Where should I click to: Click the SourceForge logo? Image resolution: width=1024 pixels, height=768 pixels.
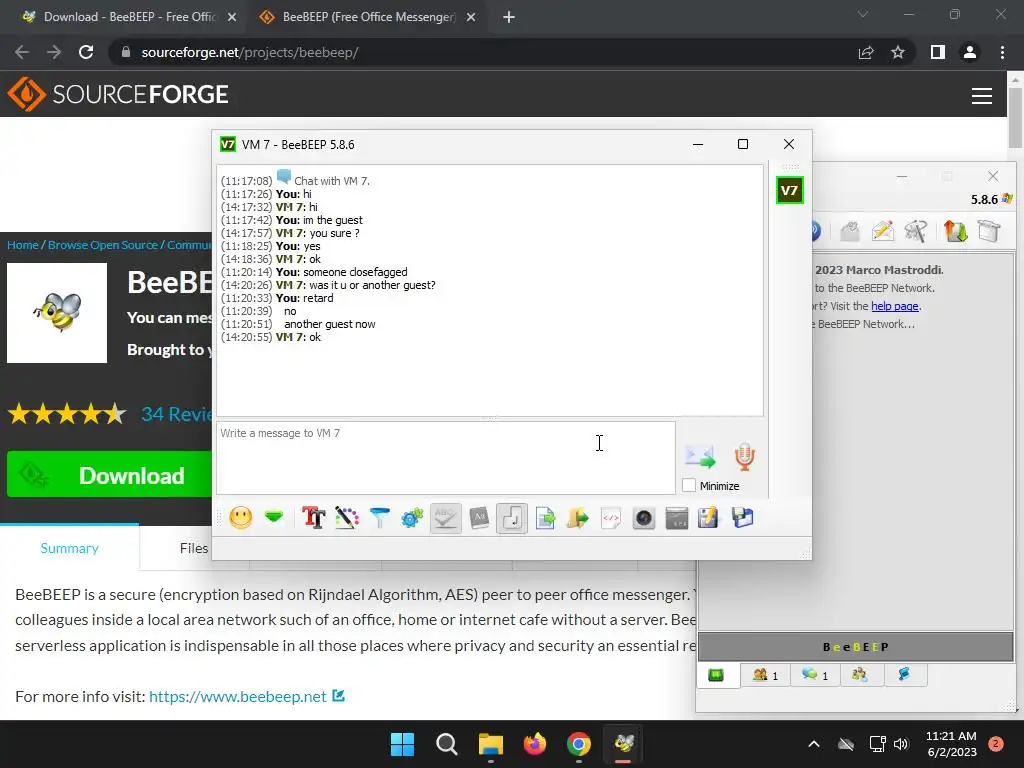pyautogui.click(x=118, y=94)
